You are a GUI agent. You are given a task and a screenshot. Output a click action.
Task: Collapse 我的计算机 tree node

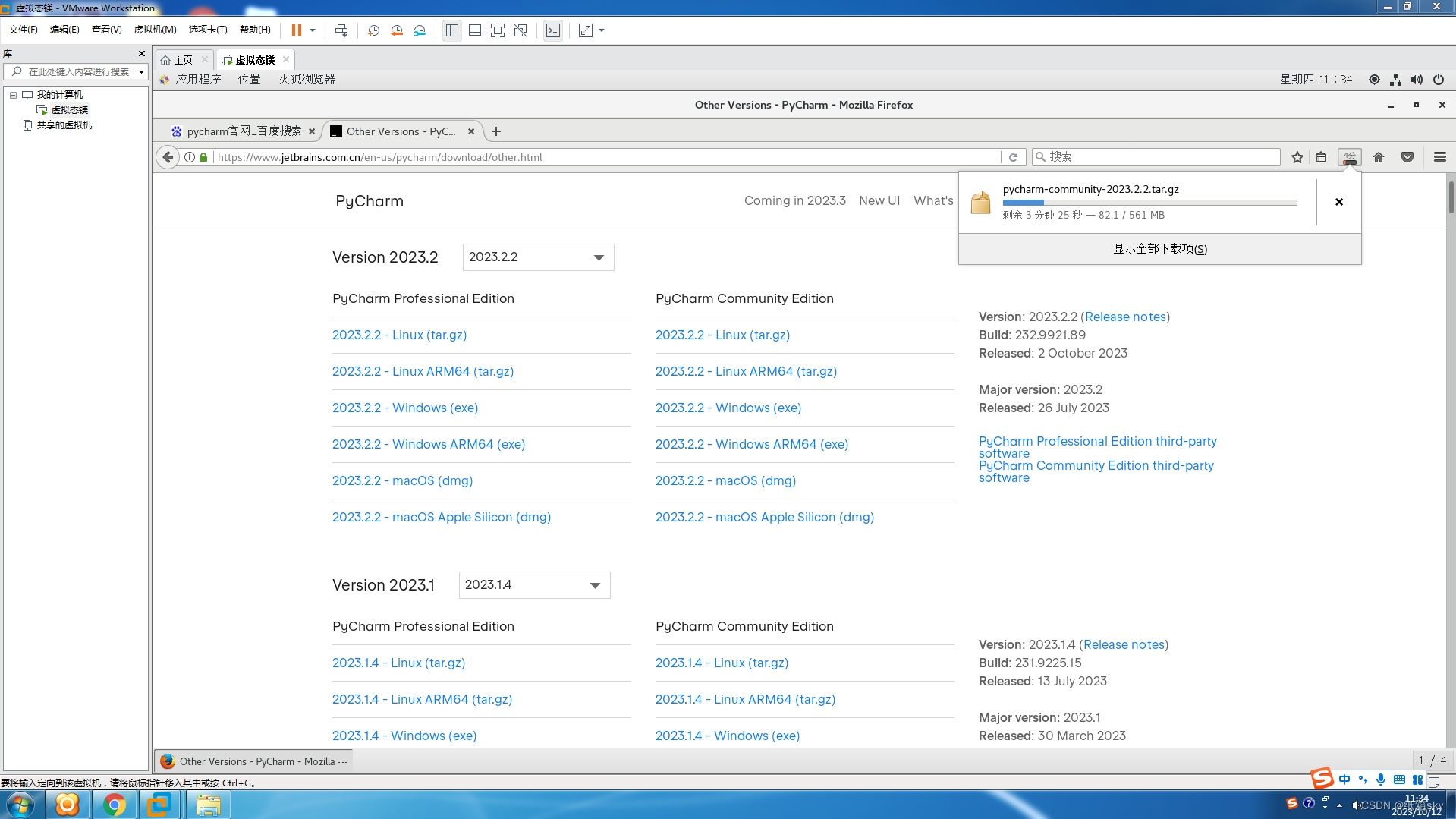(x=13, y=95)
